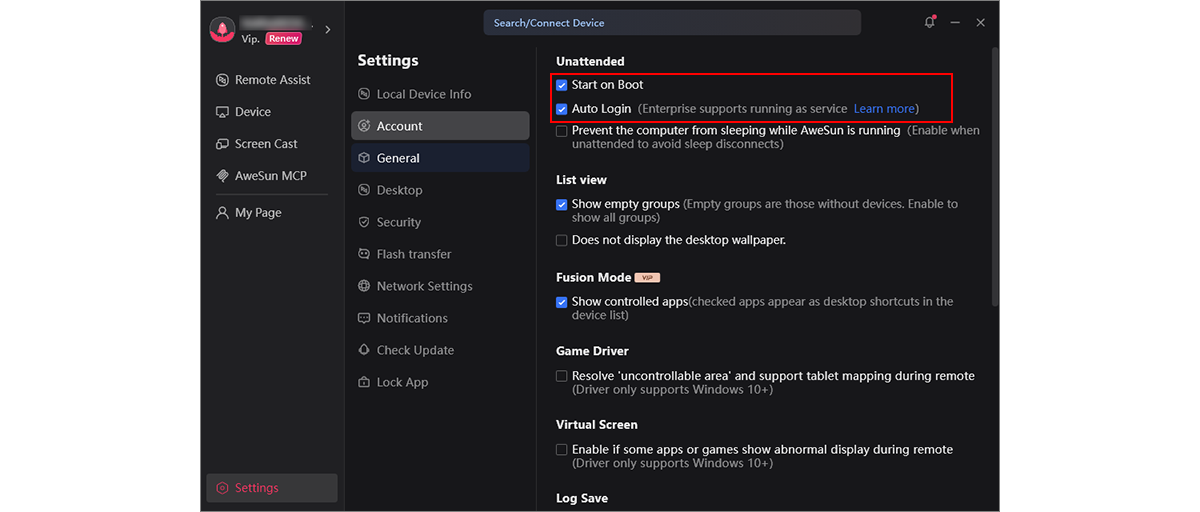The image size is (1200, 512).
Task: Open the Learn more link
Action: click(884, 108)
